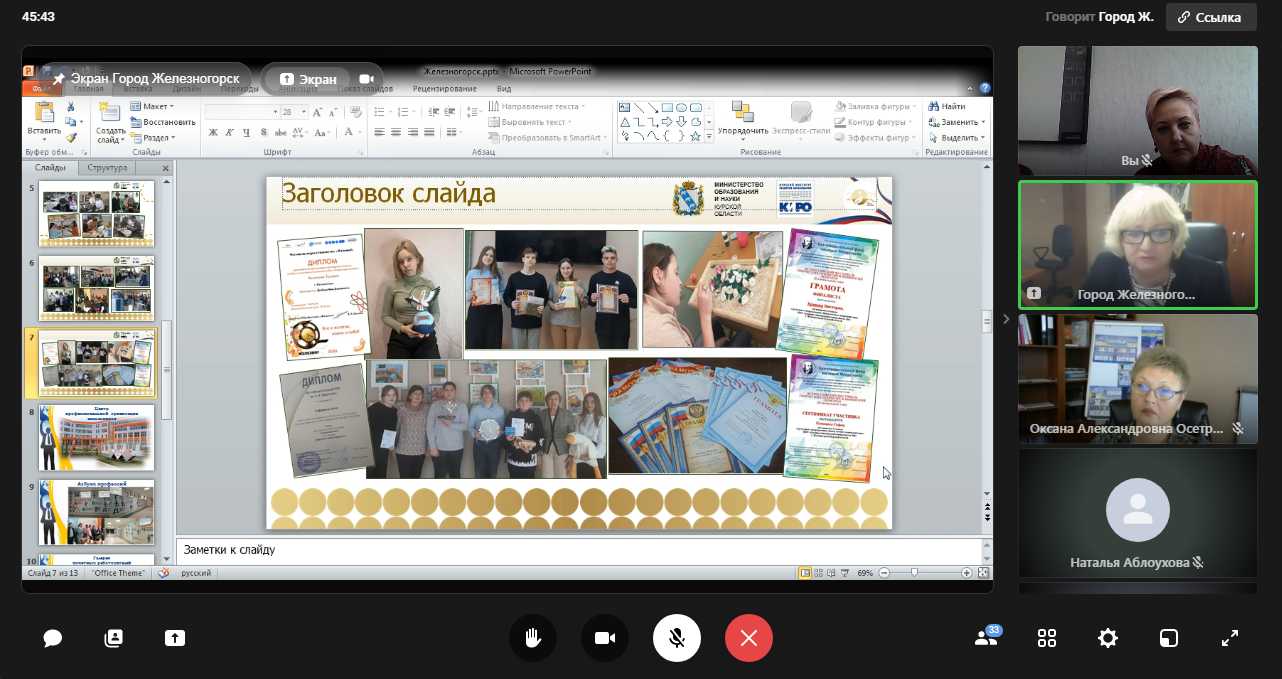
Task: Toggle the camera in the bottom bar
Action: (x=605, y=638)
